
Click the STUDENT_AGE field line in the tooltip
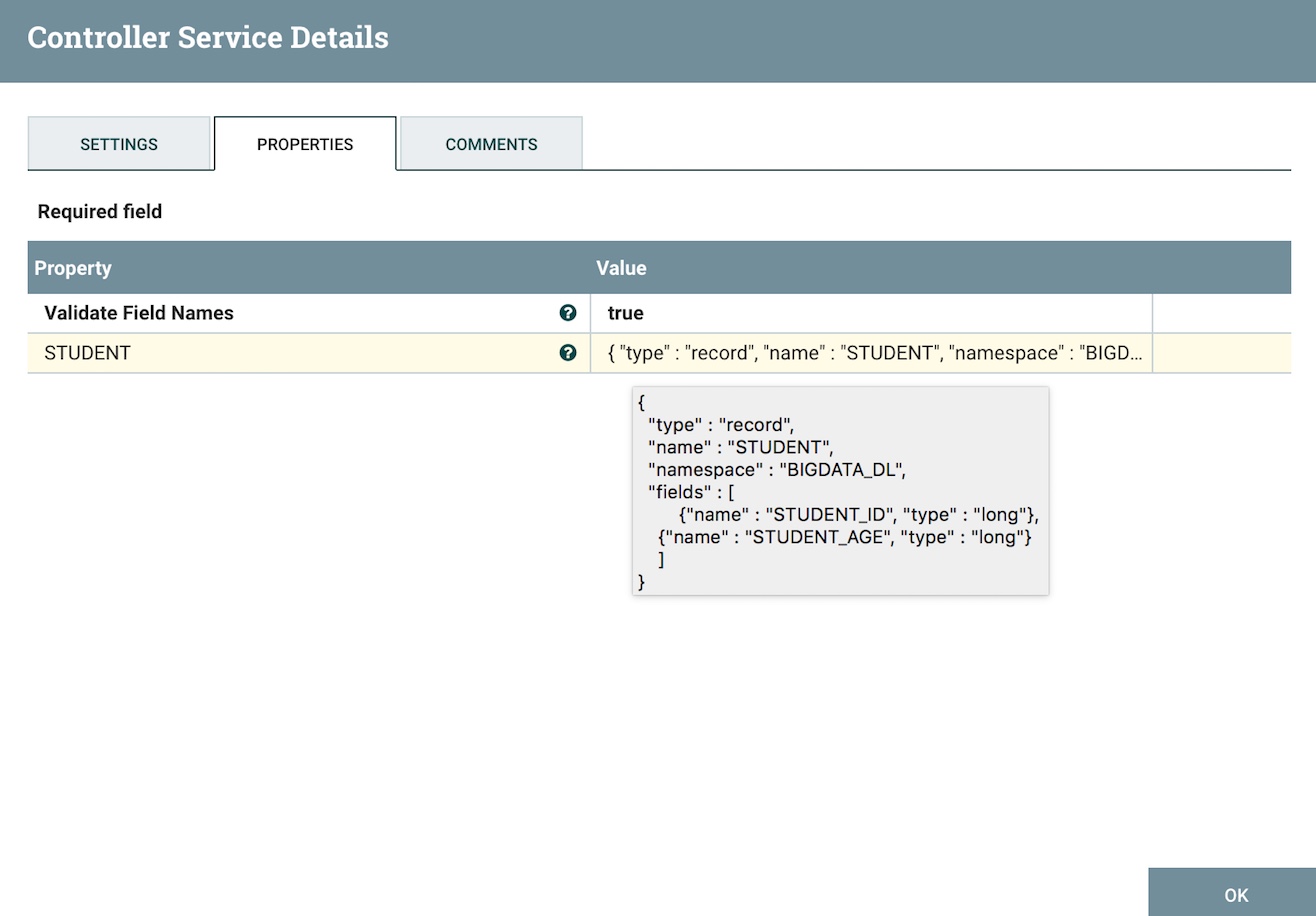point(845,537)
